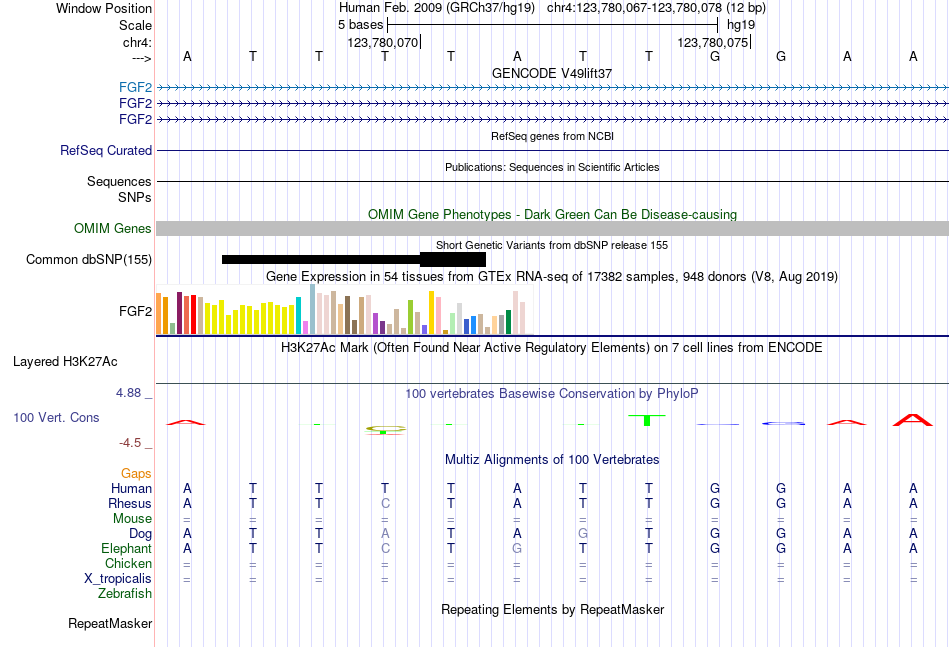
Task: Select the Human alignment row label
Action: click(131, 488)
